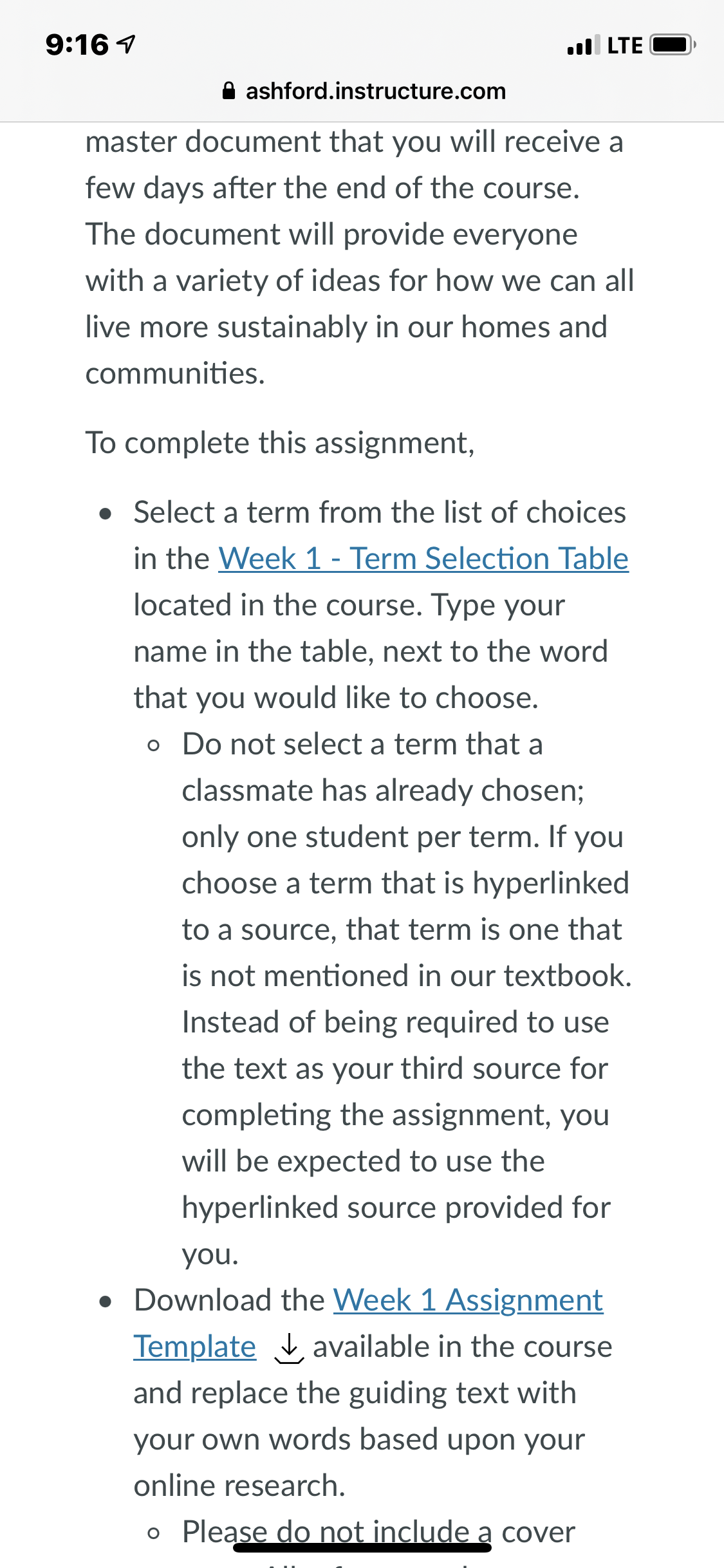
Task: Tap the location arrow icon by time
Action: (127, 44)
